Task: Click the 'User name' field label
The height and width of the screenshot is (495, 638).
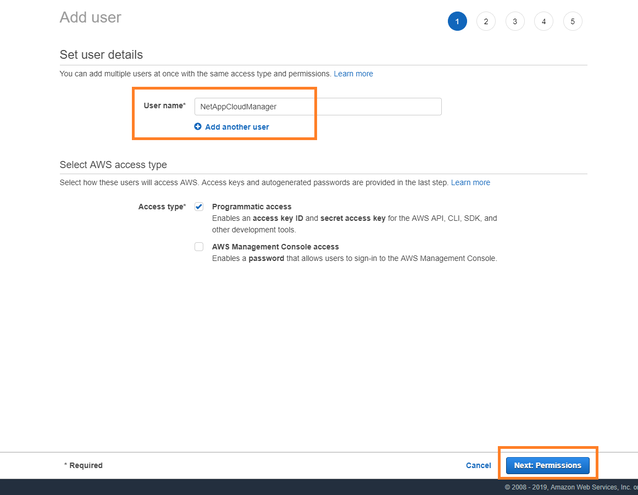Action: [163, 105]
